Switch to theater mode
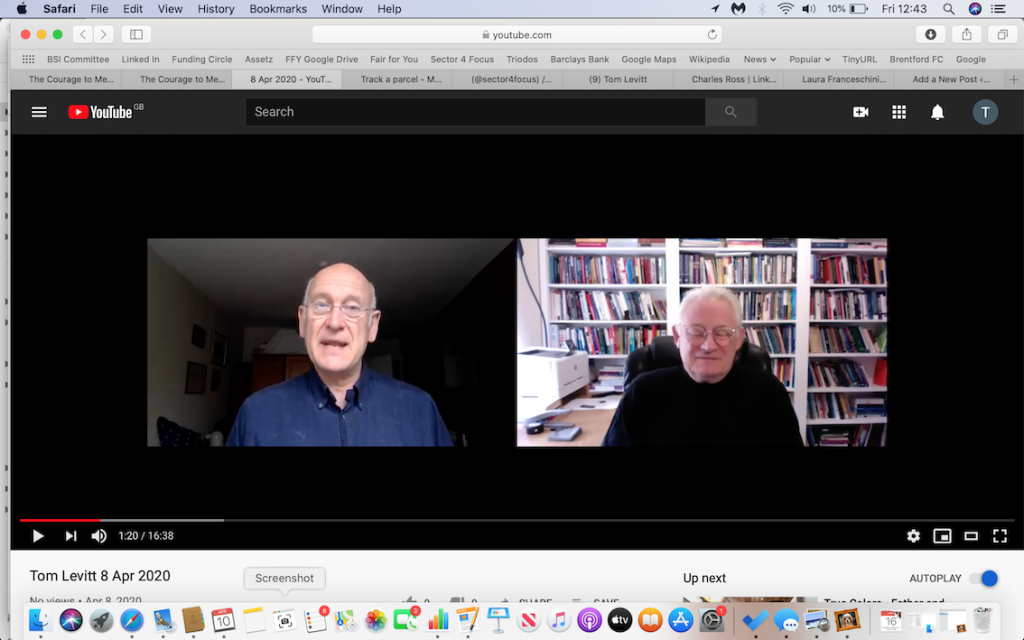 tap(971, 536)
